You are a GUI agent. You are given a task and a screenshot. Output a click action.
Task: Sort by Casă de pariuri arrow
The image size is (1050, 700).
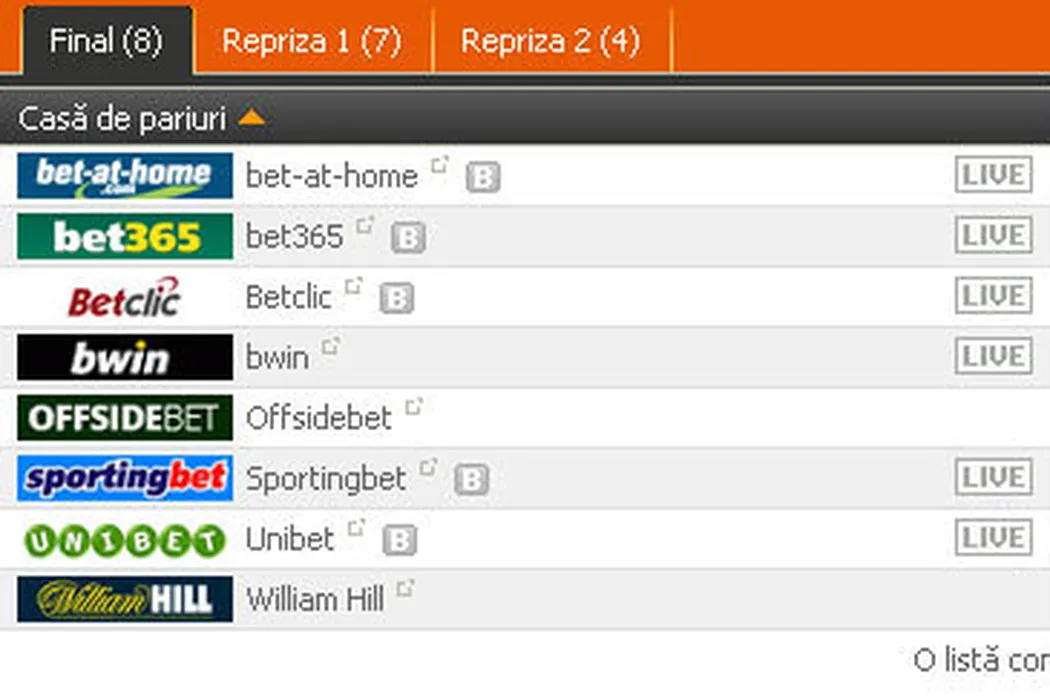pos(252,119)
